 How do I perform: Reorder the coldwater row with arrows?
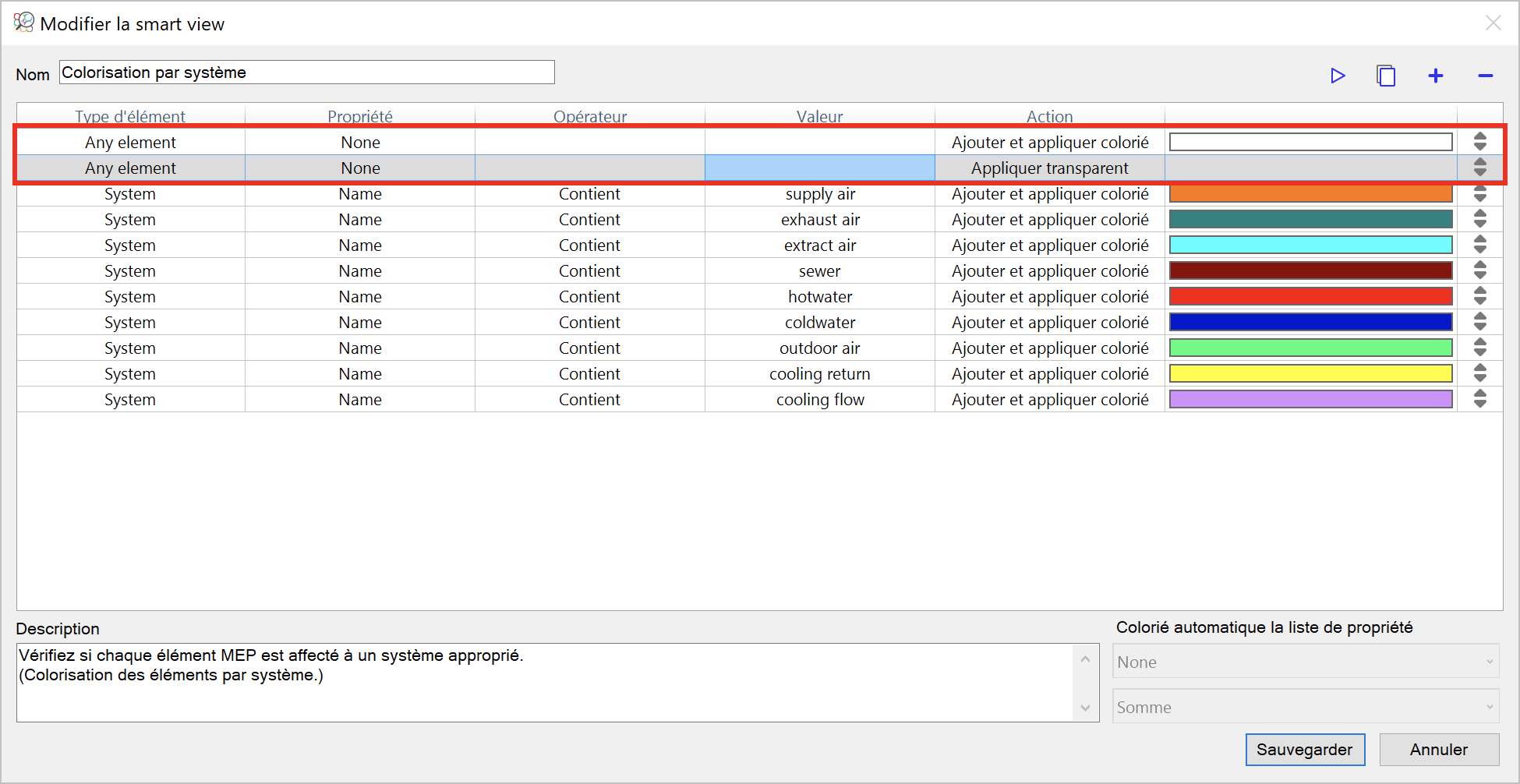pos(1479,322)
